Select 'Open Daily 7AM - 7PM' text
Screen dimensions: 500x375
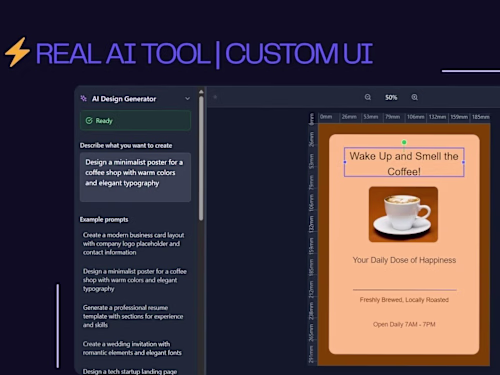tap(404, 324)
